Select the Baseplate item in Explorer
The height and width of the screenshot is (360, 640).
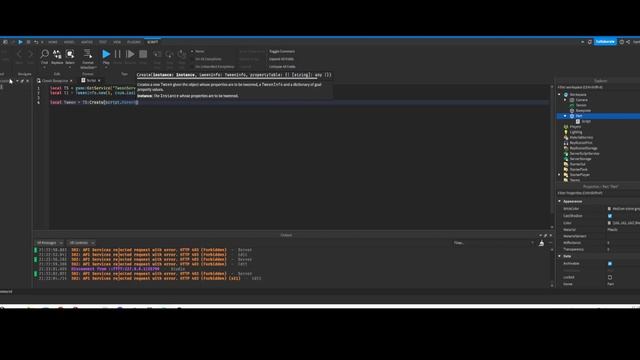click(583, 111)
